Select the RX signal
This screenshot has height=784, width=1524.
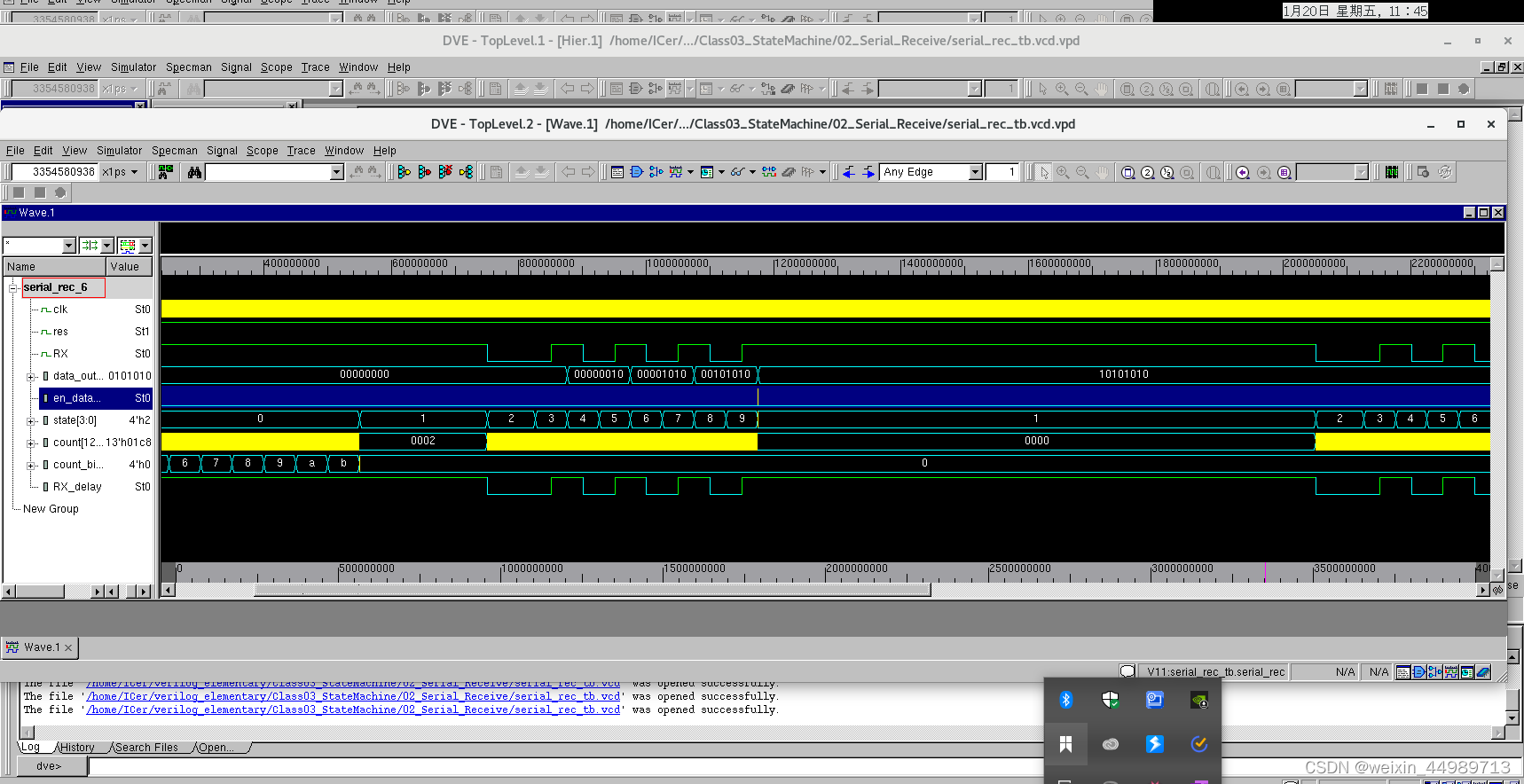pyautogui.click(x=60, y=354)
